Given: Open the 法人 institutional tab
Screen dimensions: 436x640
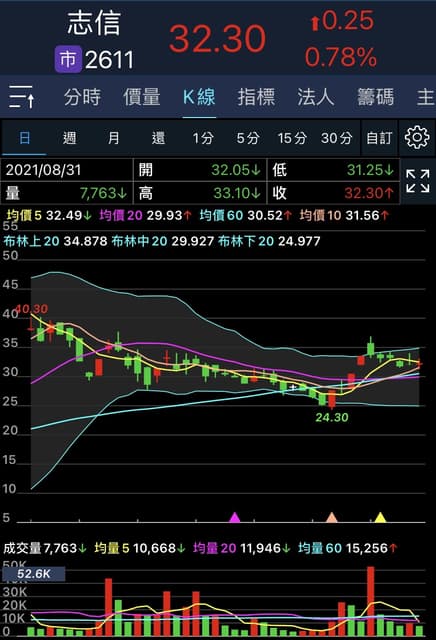Looking at the screenshot, I should tap(316, 97).
